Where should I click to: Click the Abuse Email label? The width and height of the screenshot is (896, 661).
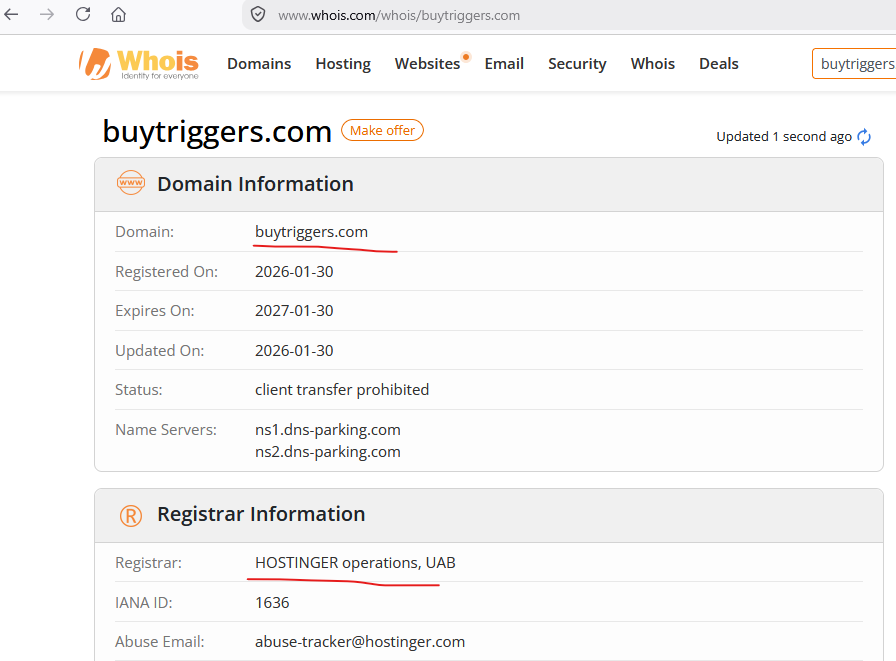[x=159, y=642]
